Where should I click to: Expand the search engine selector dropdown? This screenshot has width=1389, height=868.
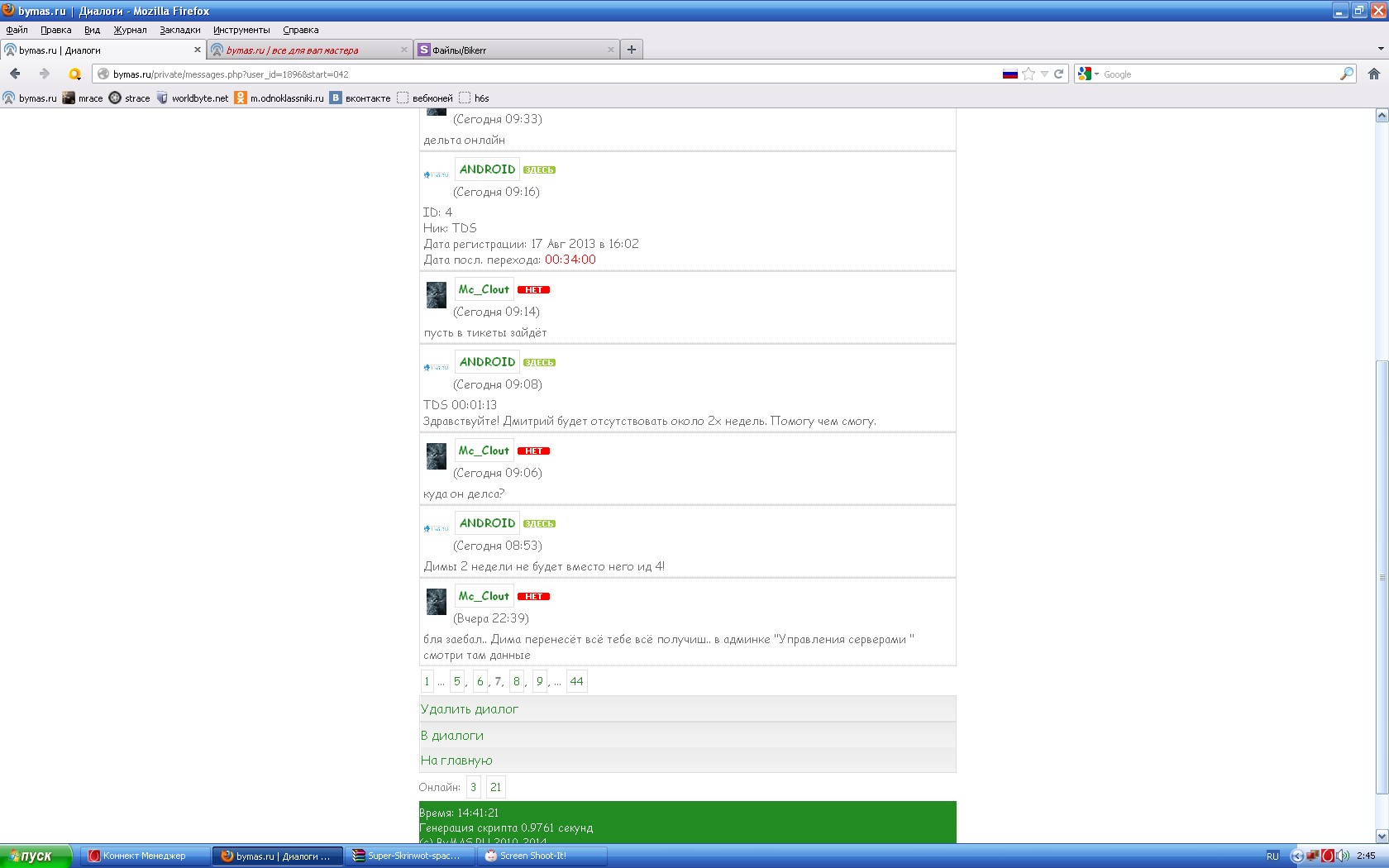(x=1088, y=74)
